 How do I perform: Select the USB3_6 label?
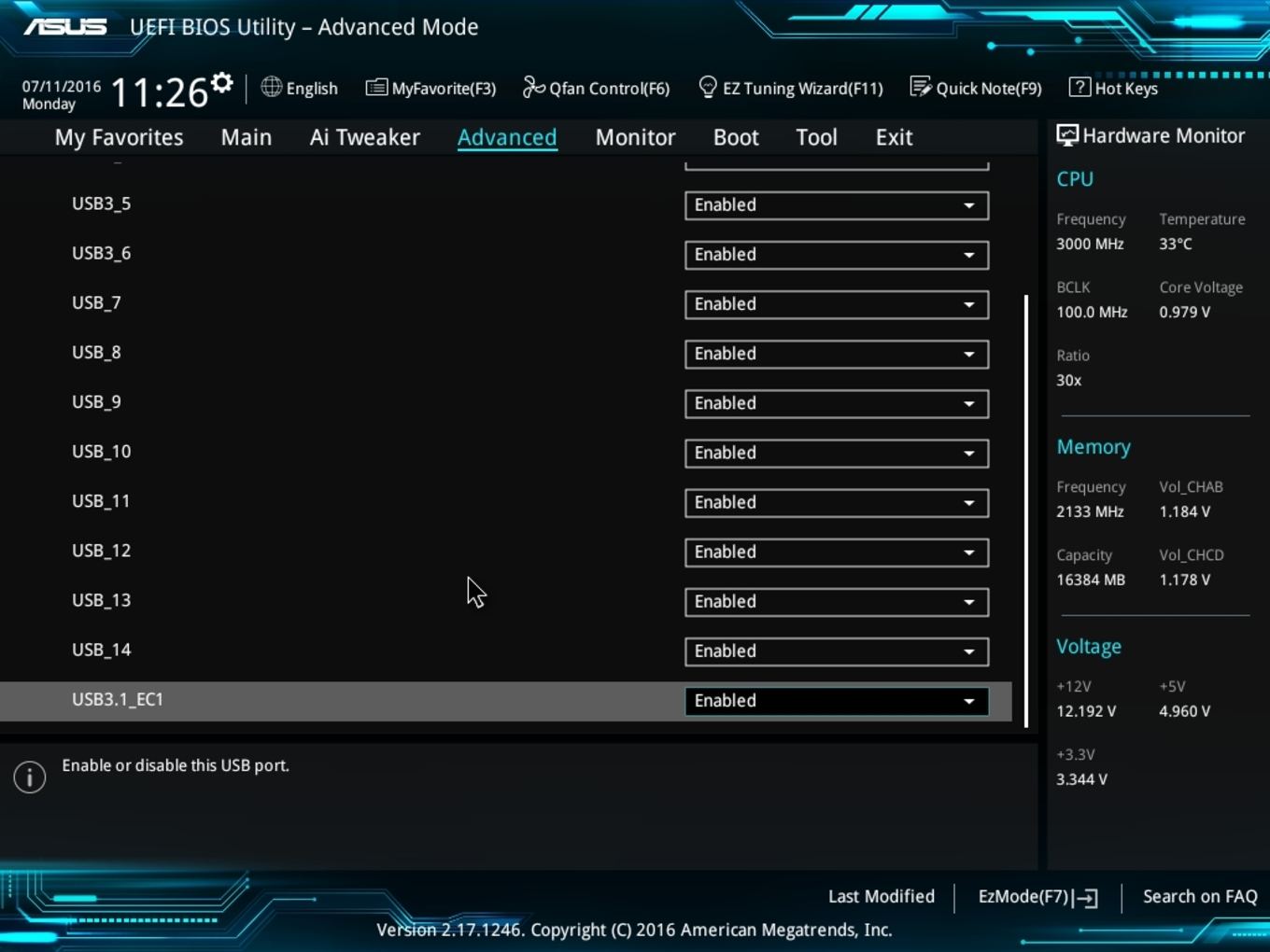click(101, 253)
